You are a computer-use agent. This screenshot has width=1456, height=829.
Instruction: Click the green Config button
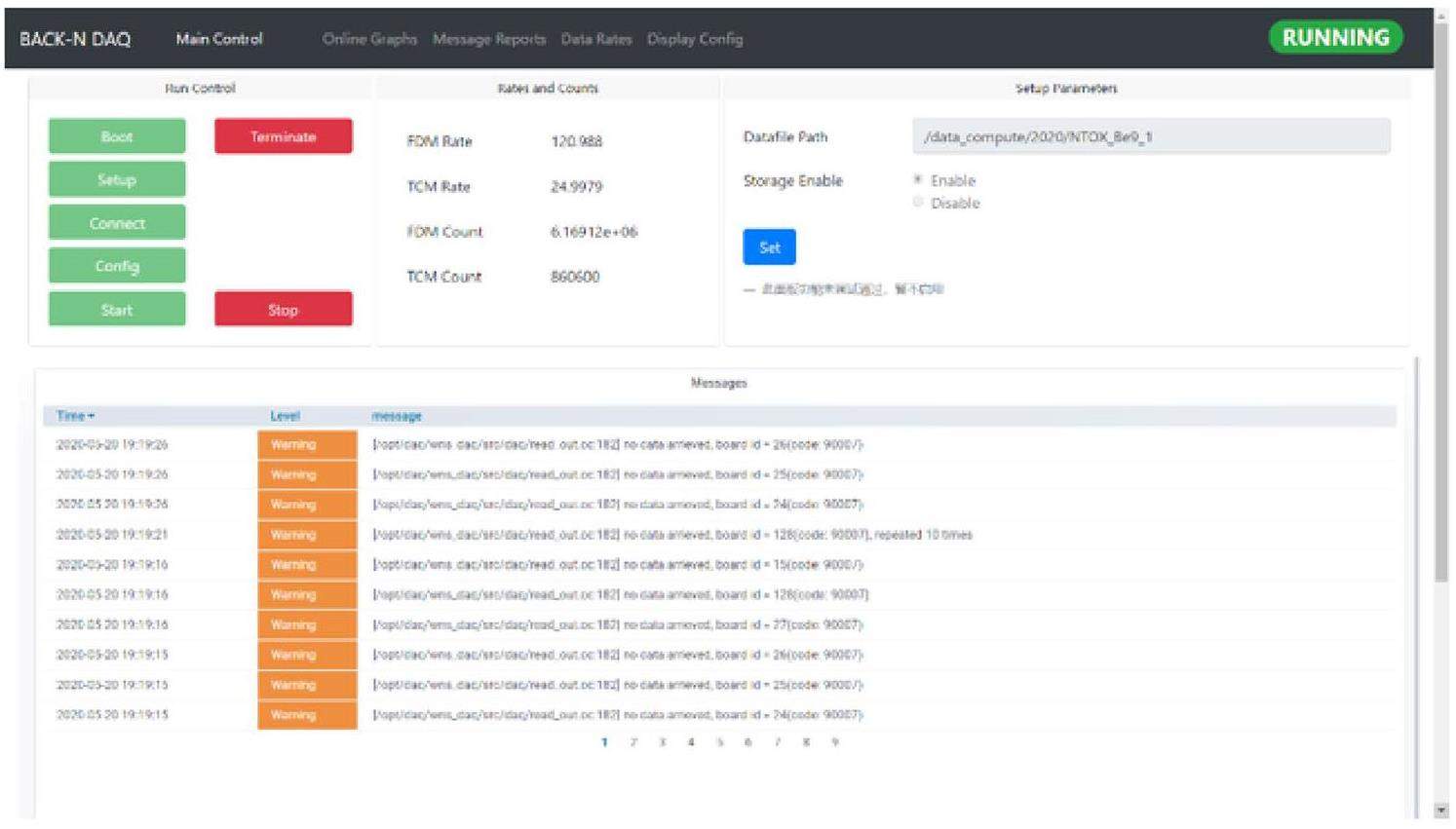click(x=117, y=266)
